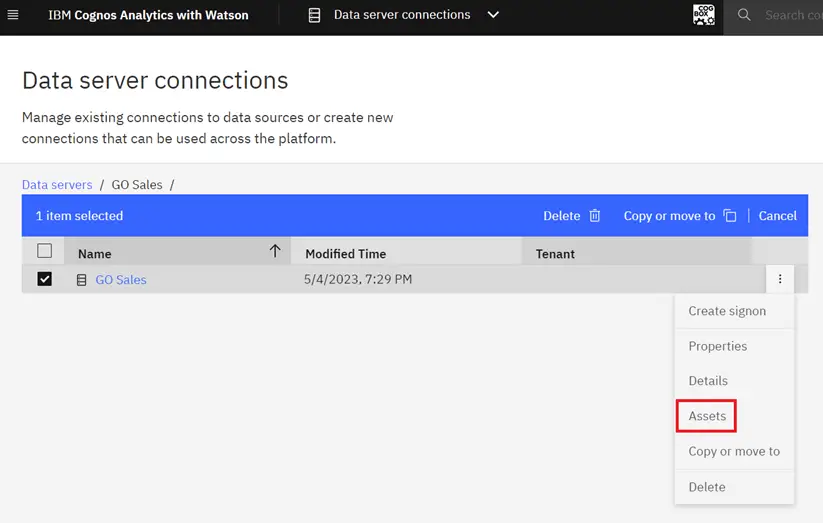The height and width of the screenshot is (523, 823).
Task: Click Delete in the blue selection bar
Action: pos(562,216)
